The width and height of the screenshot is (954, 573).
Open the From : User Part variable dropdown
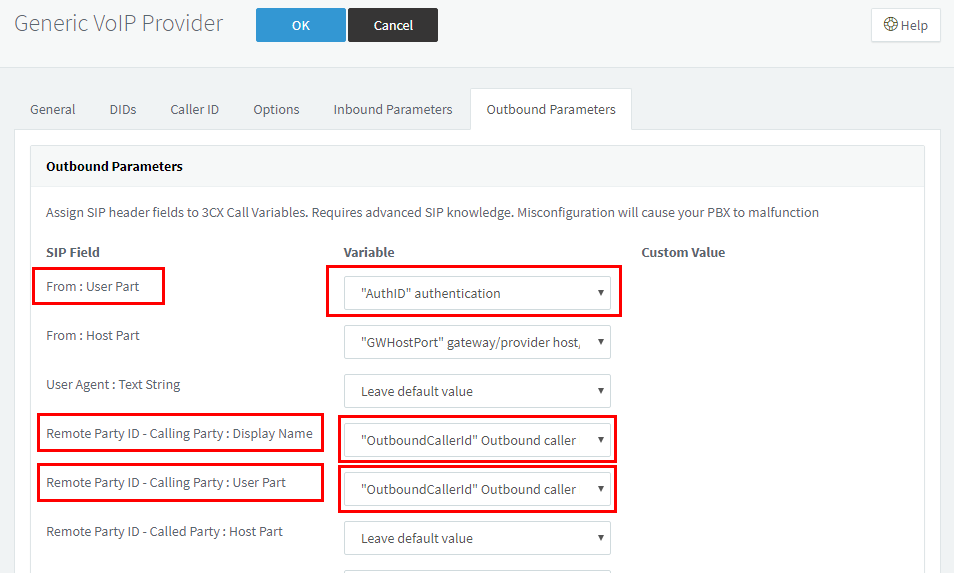(477, 293)
